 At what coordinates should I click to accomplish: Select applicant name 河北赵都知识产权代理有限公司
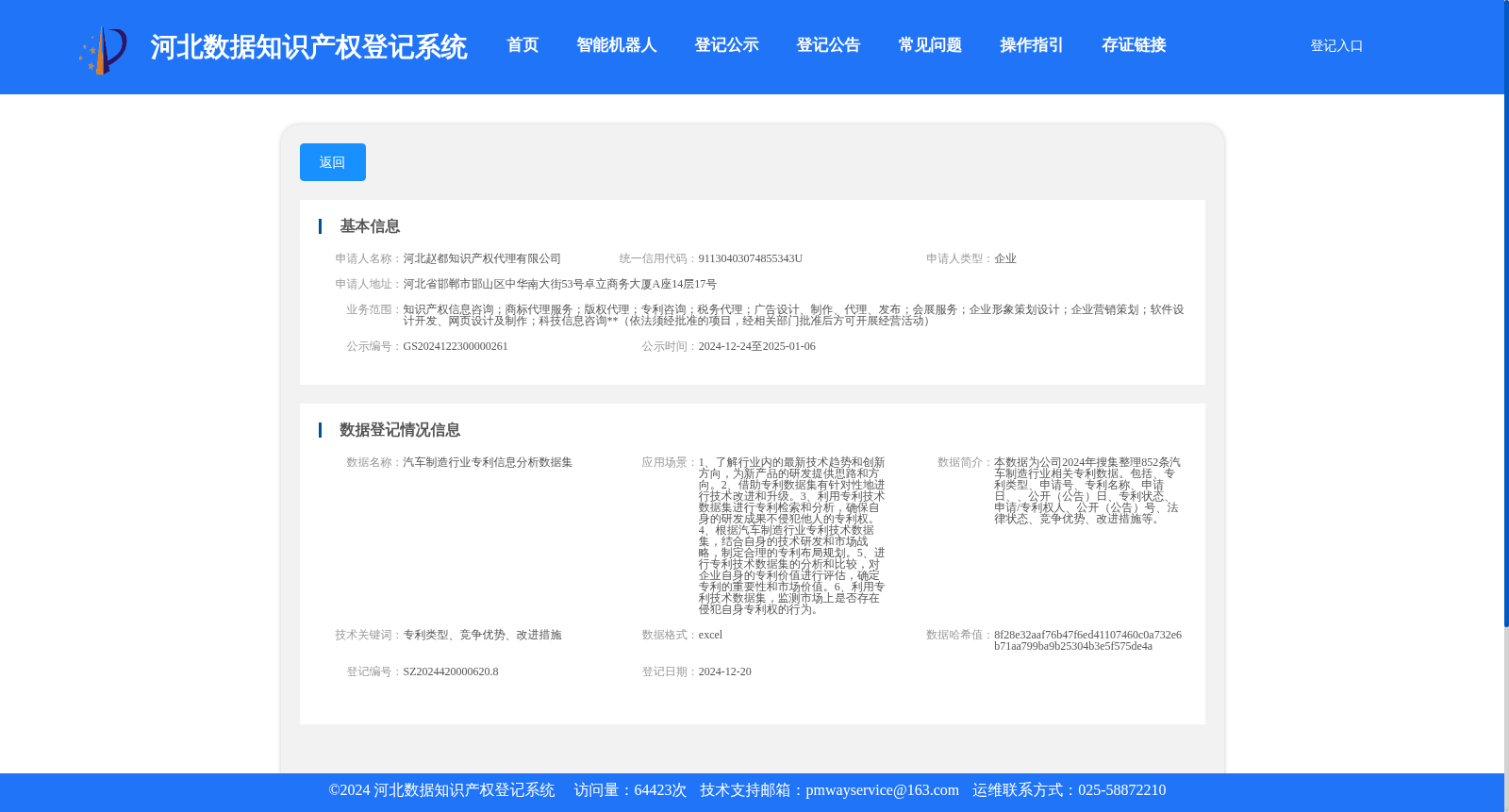tap(482, 258)
